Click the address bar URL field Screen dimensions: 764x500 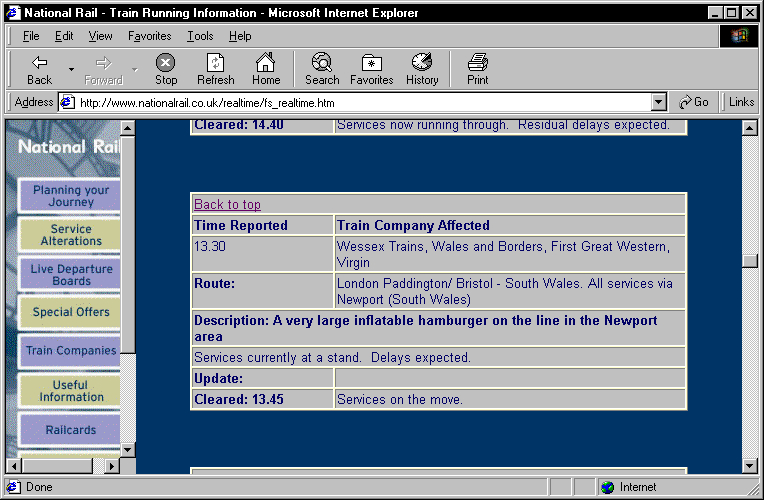pos(363,102)
